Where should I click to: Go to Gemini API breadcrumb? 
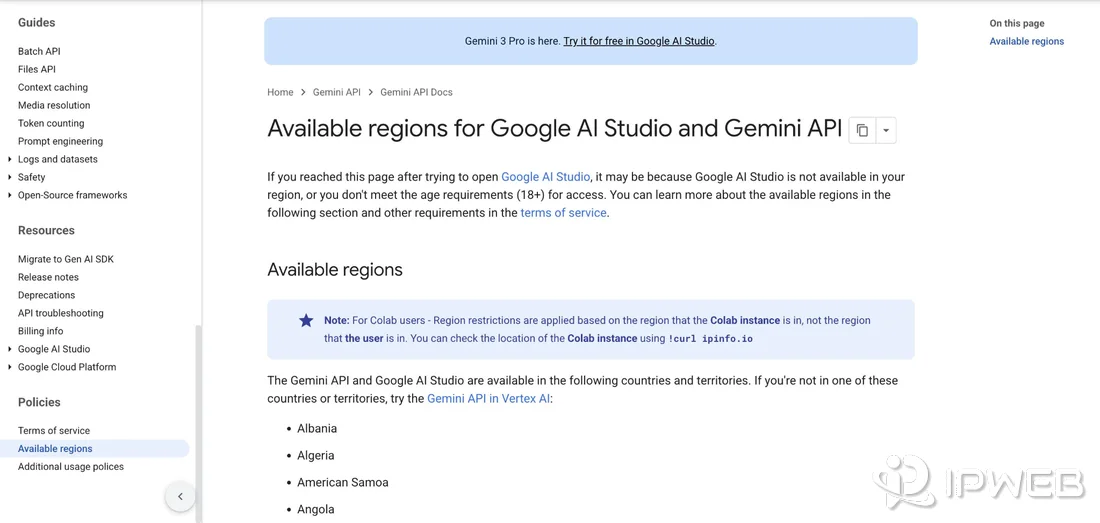[x=337, y=92]
